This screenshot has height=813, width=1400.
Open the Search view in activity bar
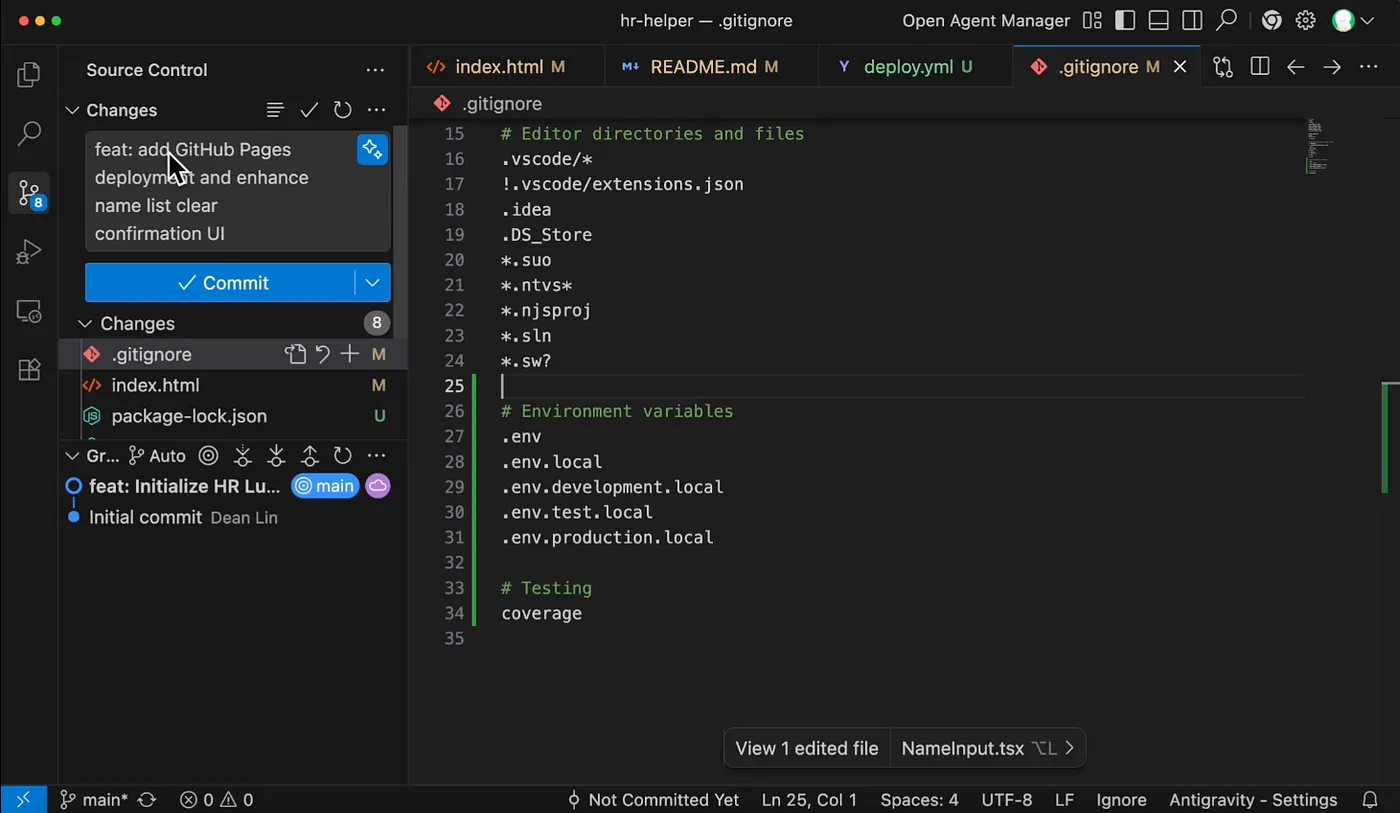[29, 133]
